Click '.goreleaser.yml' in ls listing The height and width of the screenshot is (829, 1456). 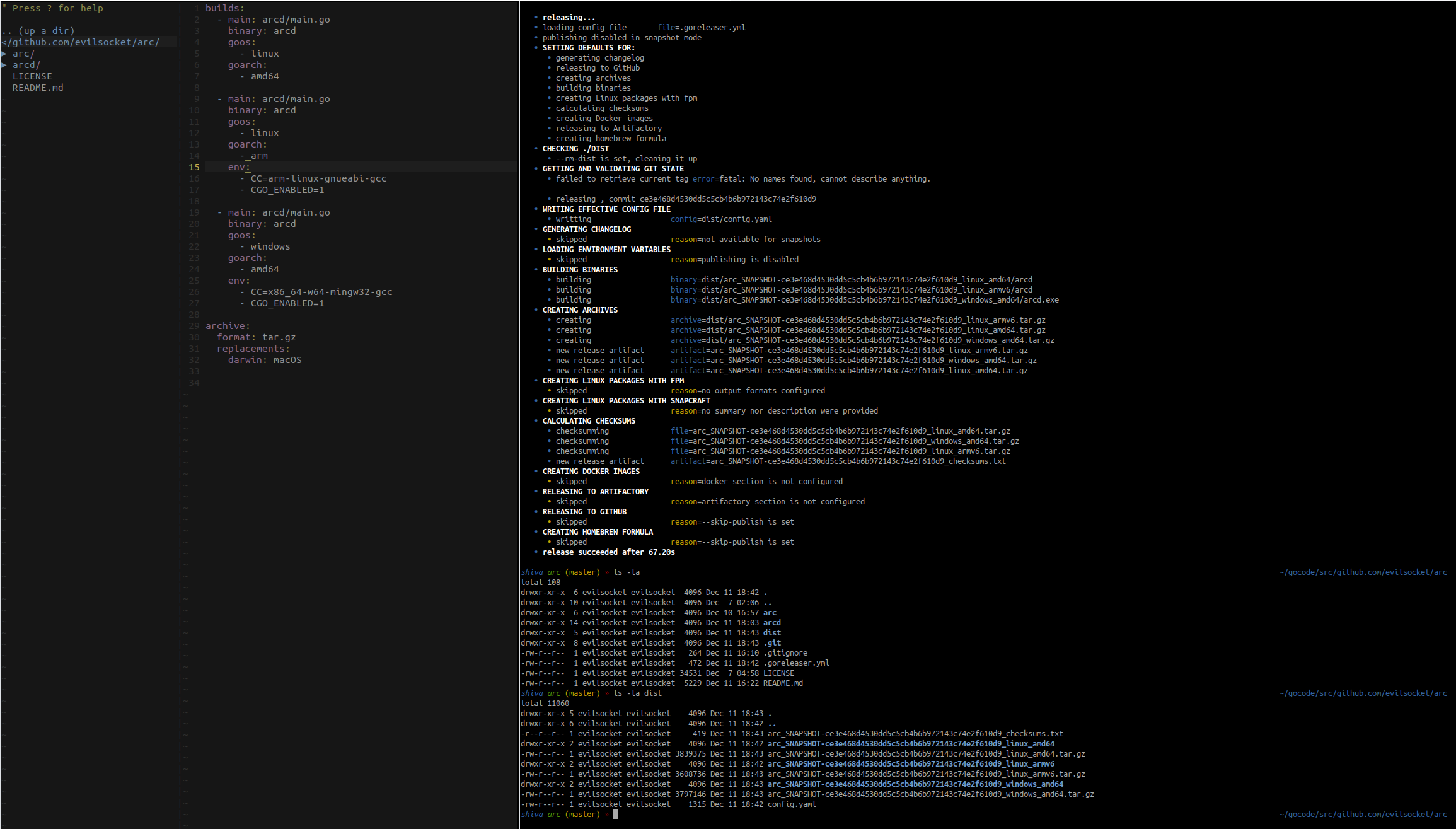point(796,663)
